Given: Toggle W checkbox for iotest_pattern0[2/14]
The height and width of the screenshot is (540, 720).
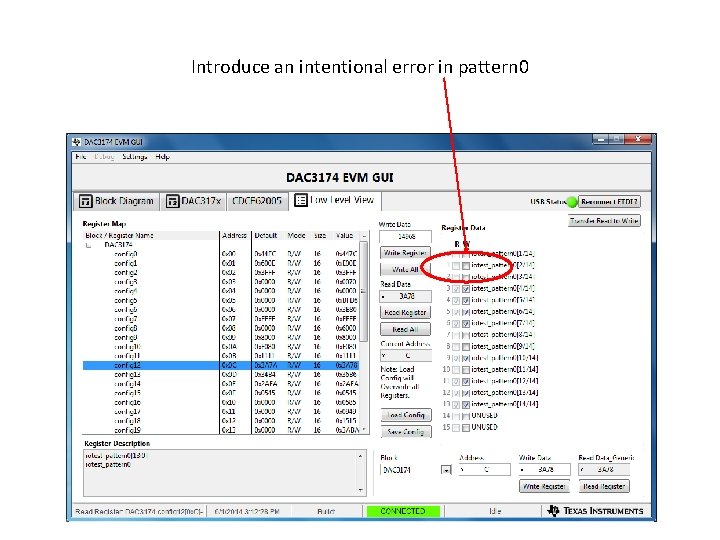Looking at the screenshot, I should click(466, 265).
